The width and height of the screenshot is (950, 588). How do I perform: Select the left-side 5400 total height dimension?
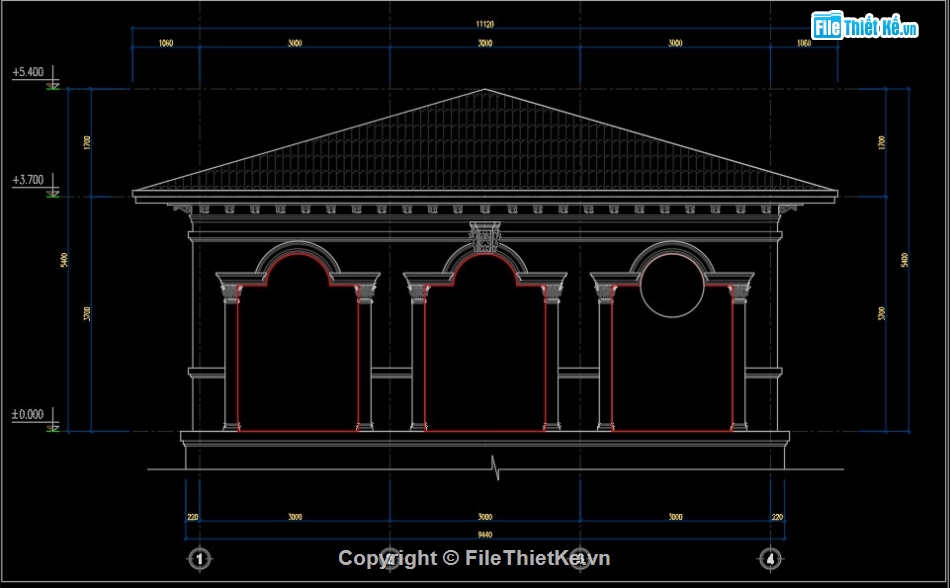64,260
